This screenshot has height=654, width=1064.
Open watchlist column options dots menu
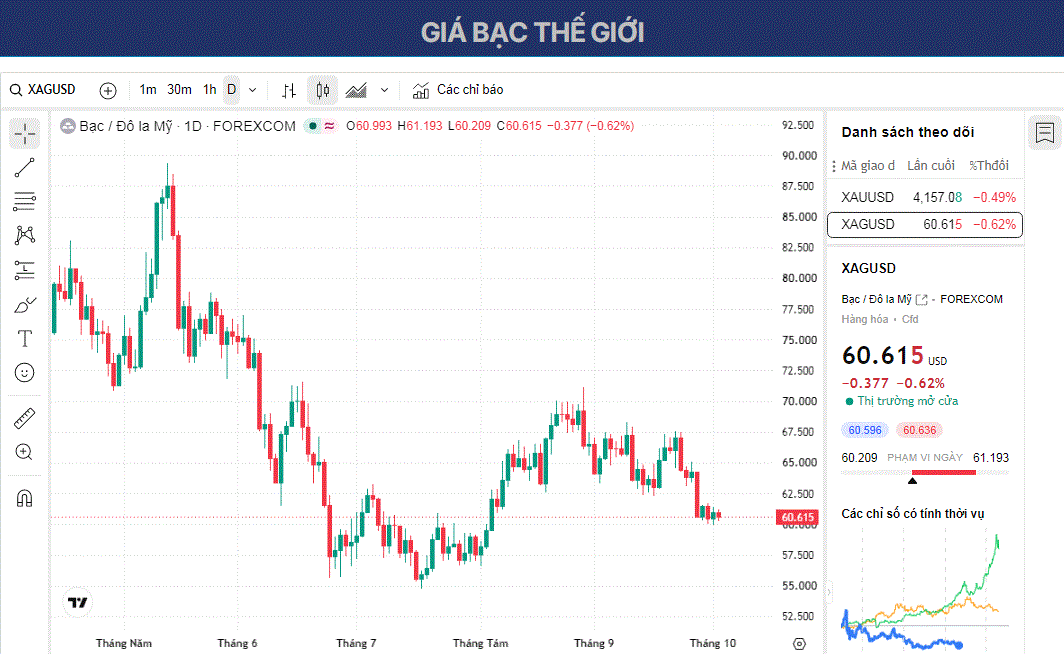(833, 166)
